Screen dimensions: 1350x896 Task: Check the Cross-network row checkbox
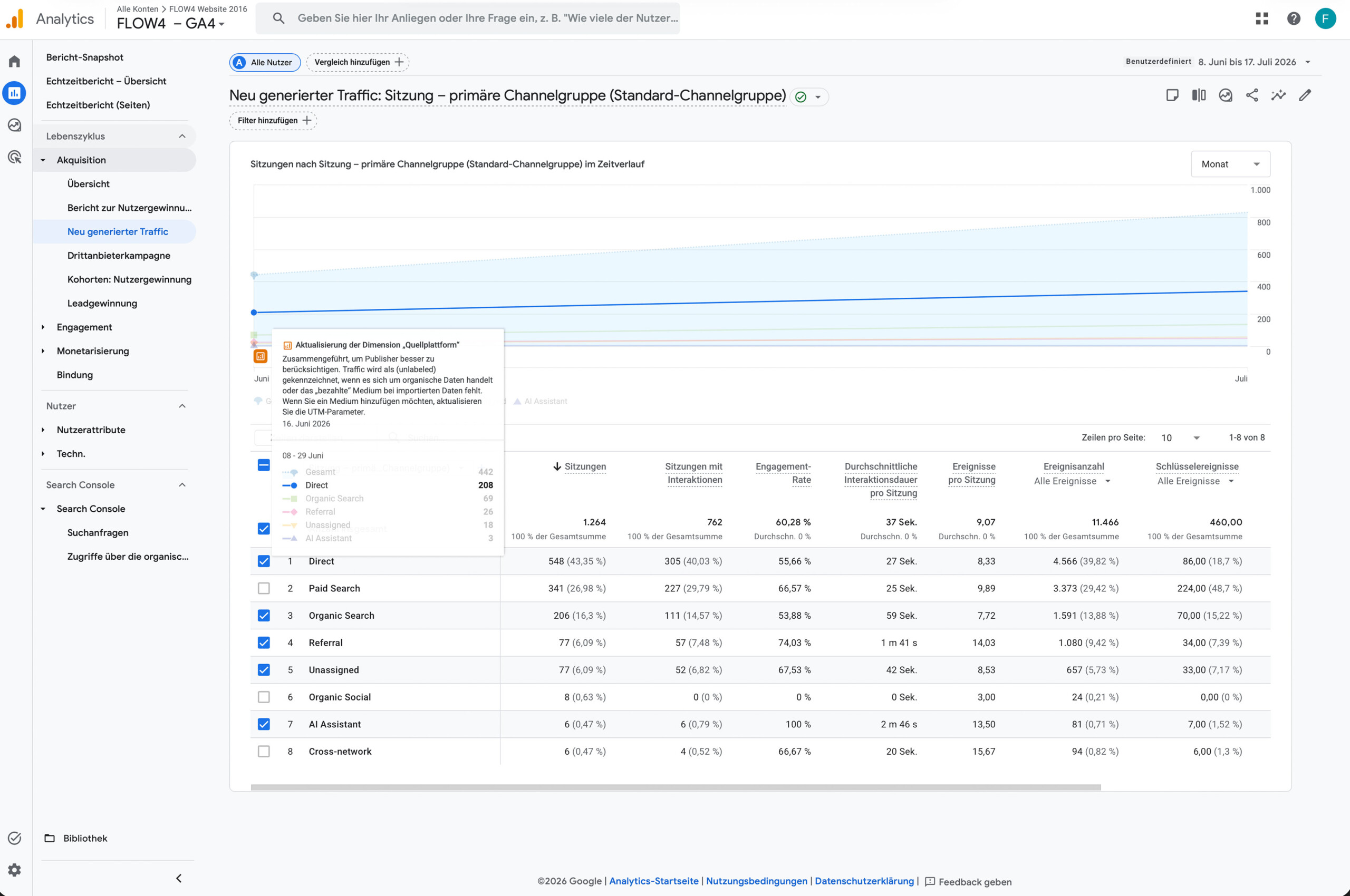[x=264, y=751]
